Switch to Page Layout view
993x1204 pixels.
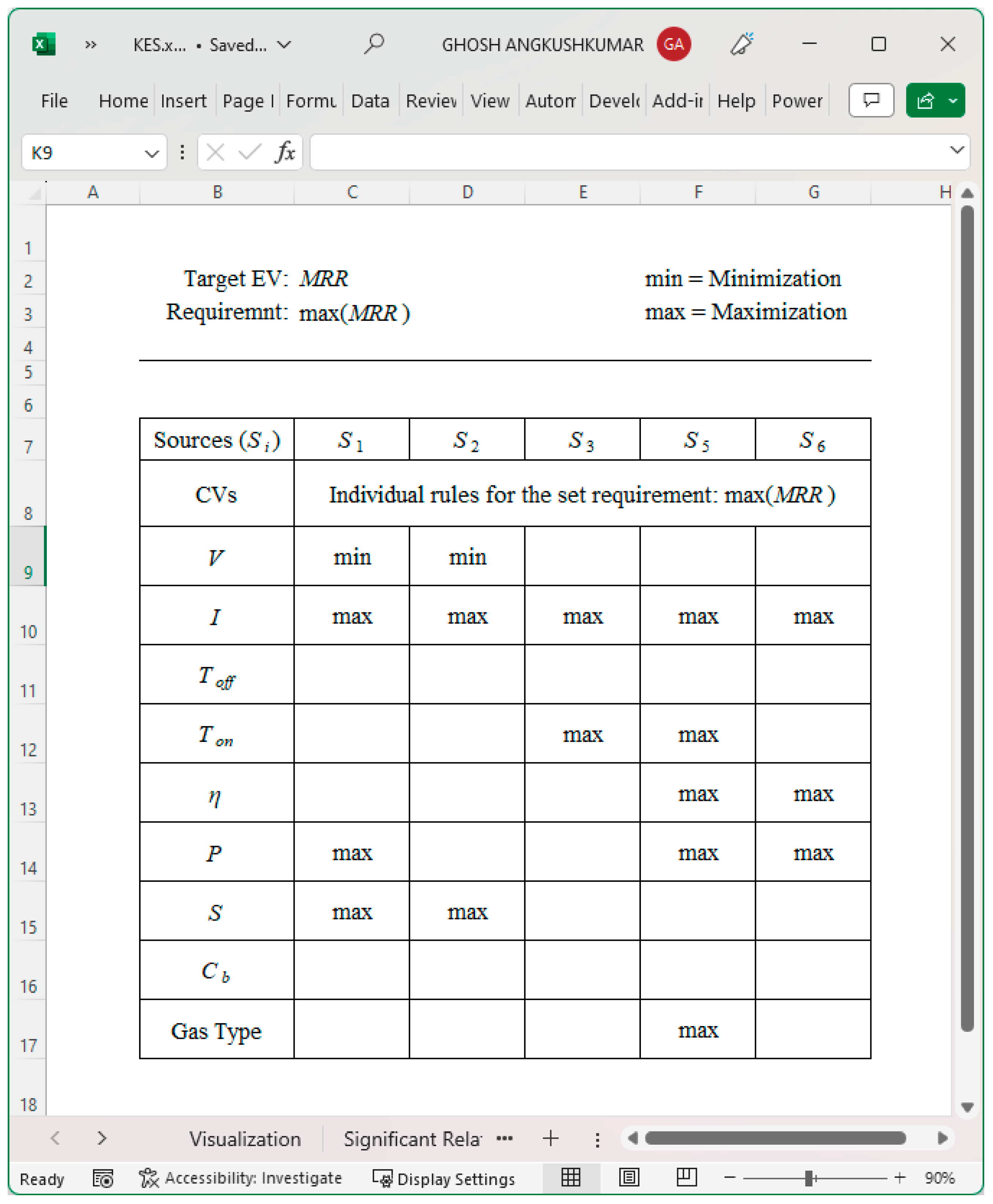coord(629,1178)
